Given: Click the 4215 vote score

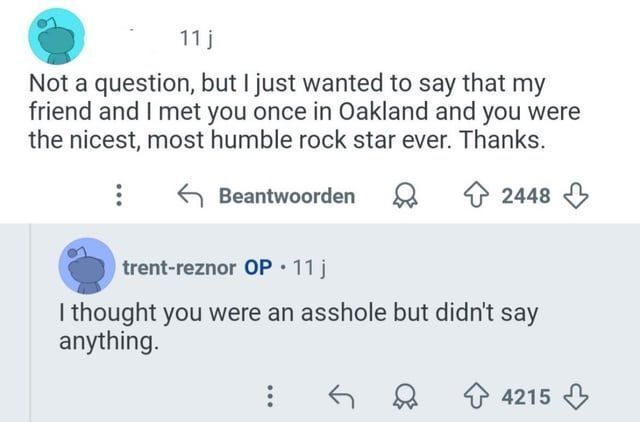Looking at the screenshot, I should tap(526, 397).
